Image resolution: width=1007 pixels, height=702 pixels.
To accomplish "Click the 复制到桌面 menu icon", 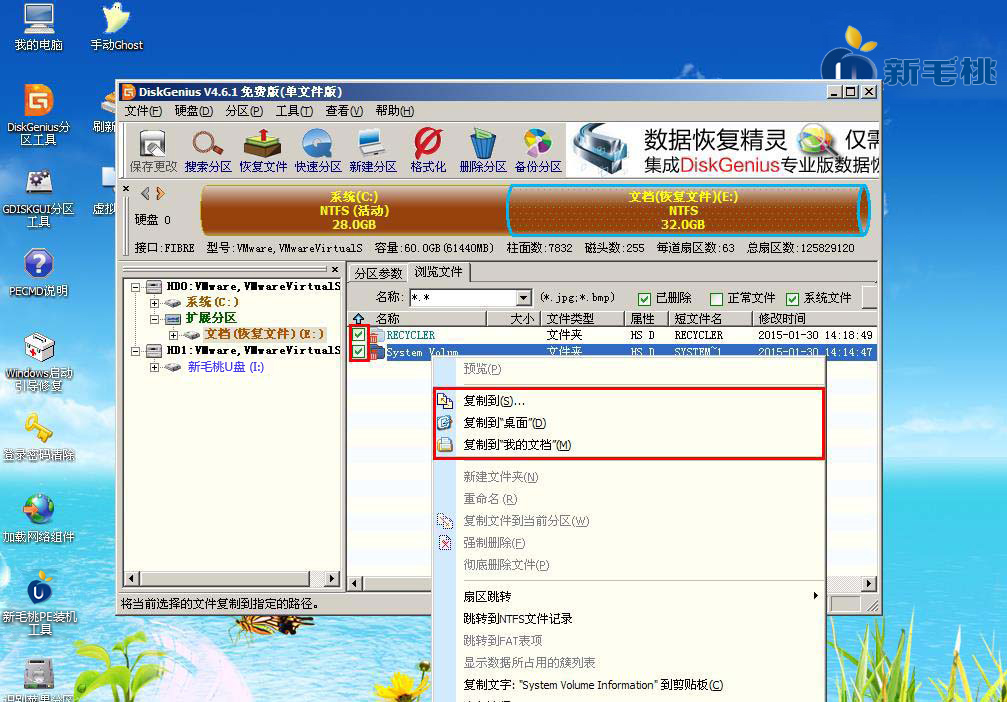I will (x=445, y=423).
